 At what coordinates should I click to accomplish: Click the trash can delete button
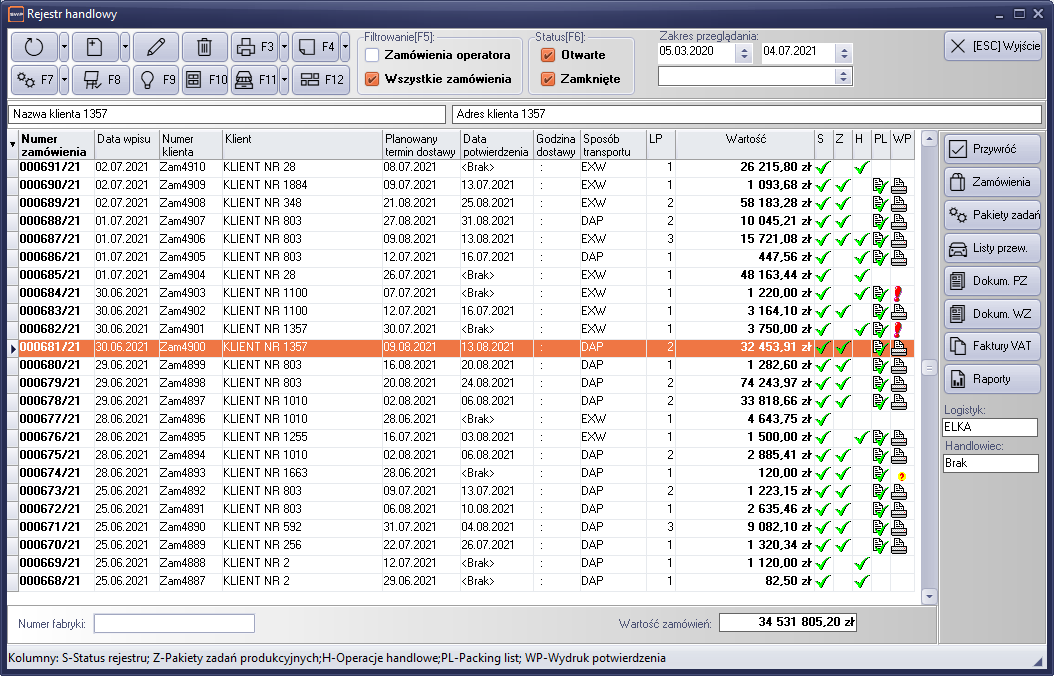tap(204, 46)
